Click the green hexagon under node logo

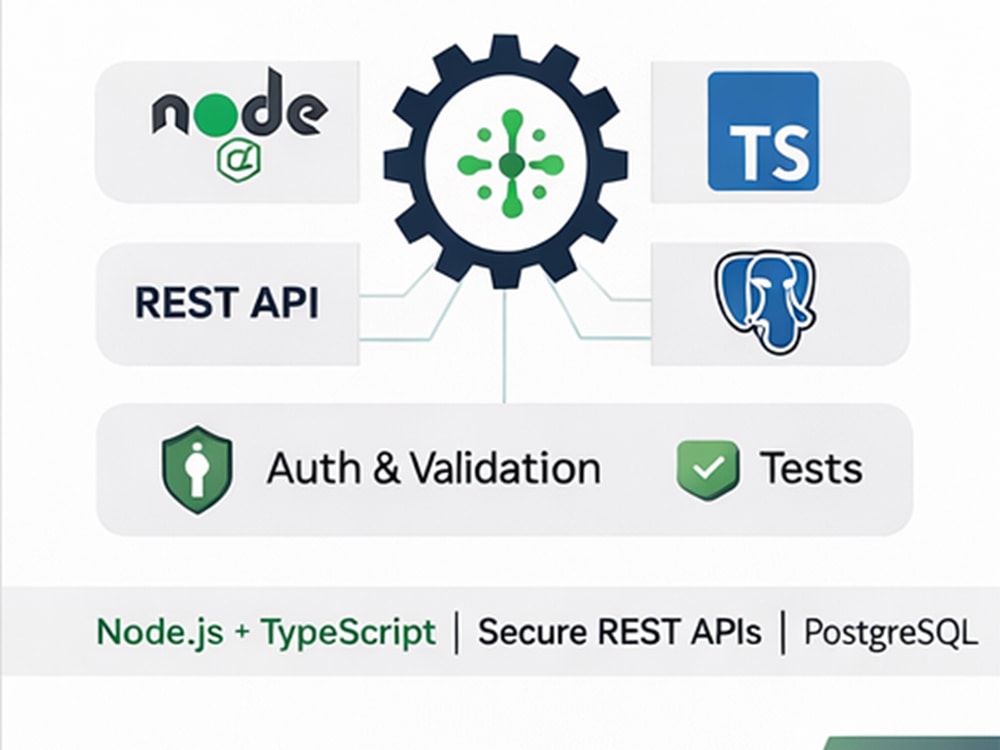pos(239,161)
